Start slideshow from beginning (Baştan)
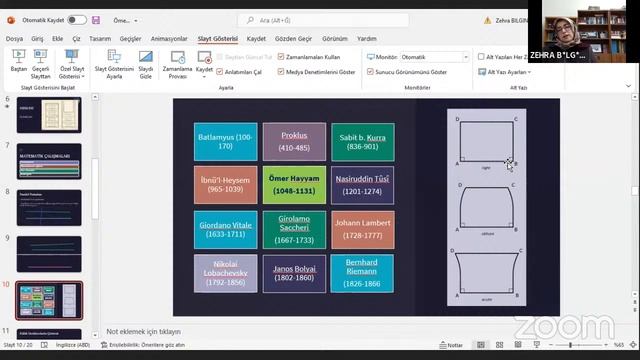 [x=18, y=60]
